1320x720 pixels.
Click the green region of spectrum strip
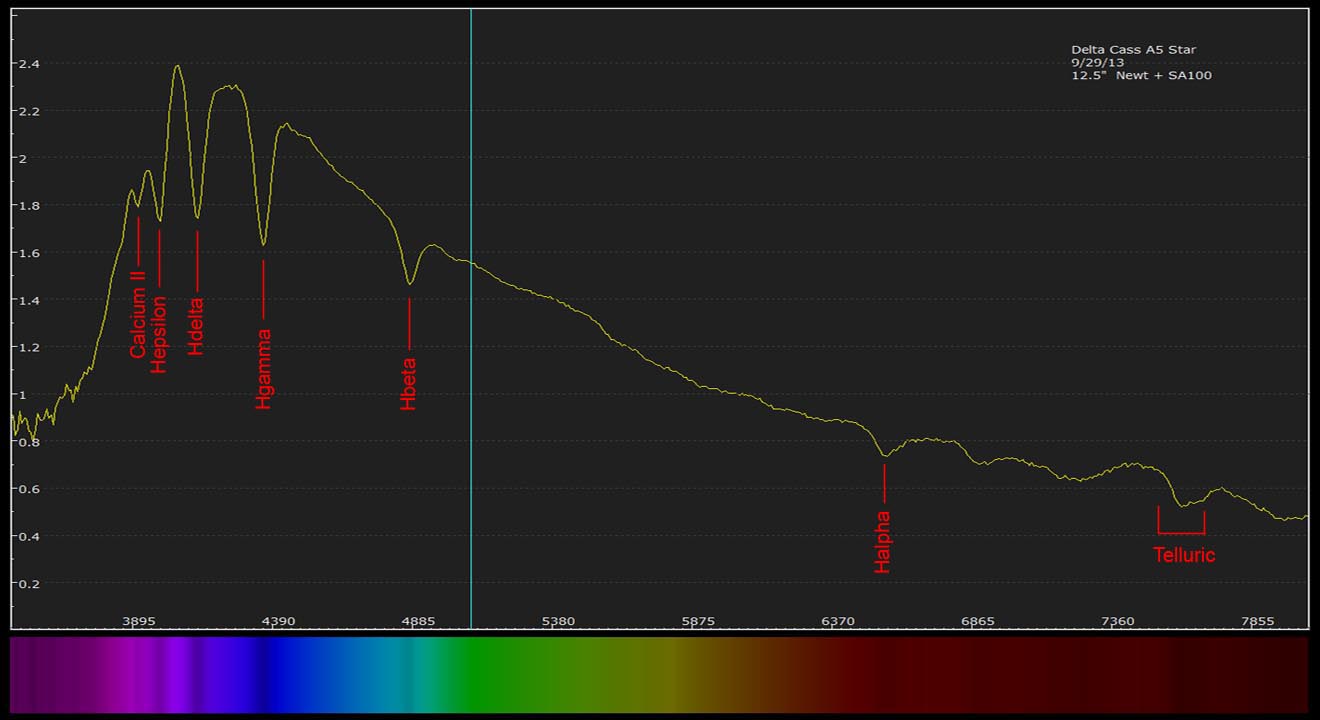click(x=500, y=674)
